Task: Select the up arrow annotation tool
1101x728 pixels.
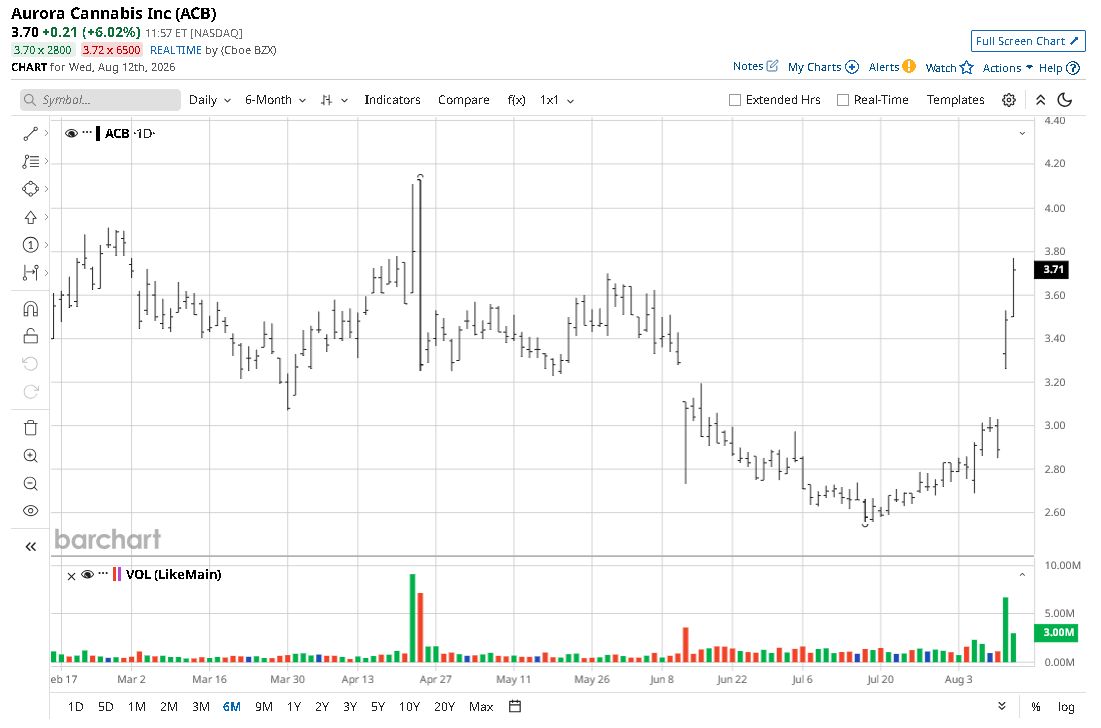Action: click(x=30, y=217)
